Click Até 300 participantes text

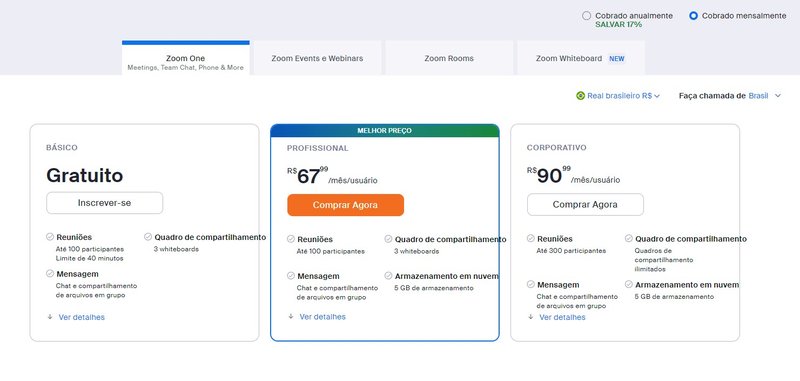pos(571,250)
